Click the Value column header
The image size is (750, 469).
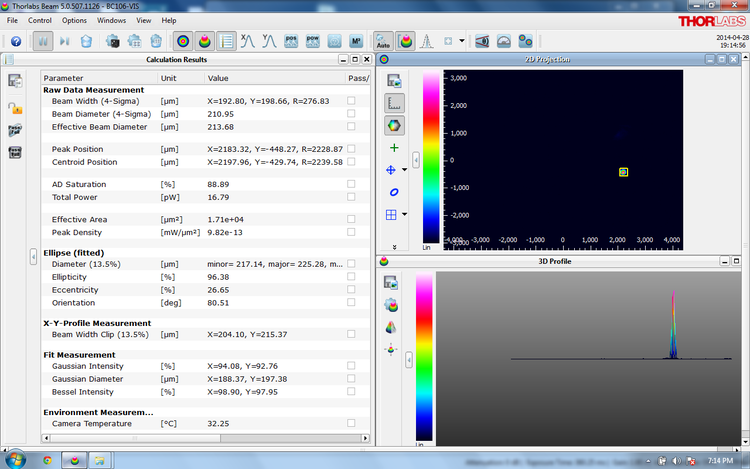click(x=218, y=78)
